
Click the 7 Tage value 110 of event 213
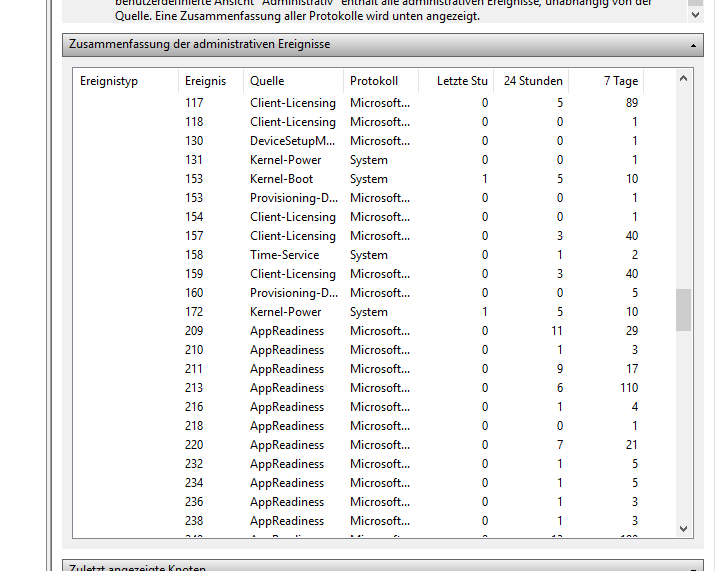[629, 388]
